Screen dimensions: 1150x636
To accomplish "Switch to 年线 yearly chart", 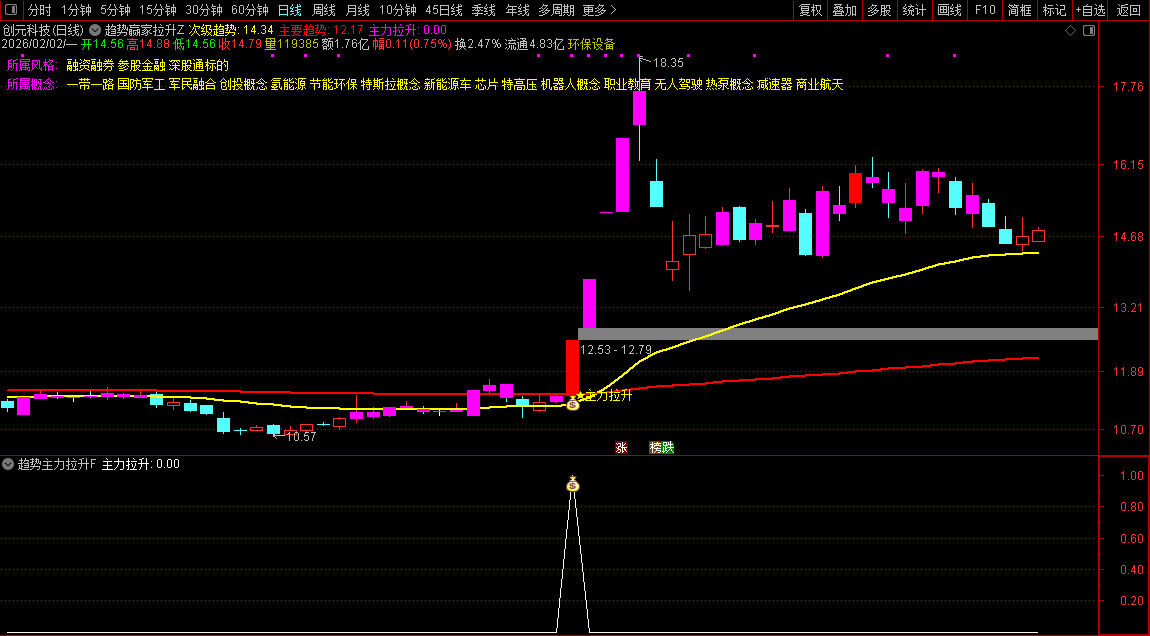I will coord(517,10).
